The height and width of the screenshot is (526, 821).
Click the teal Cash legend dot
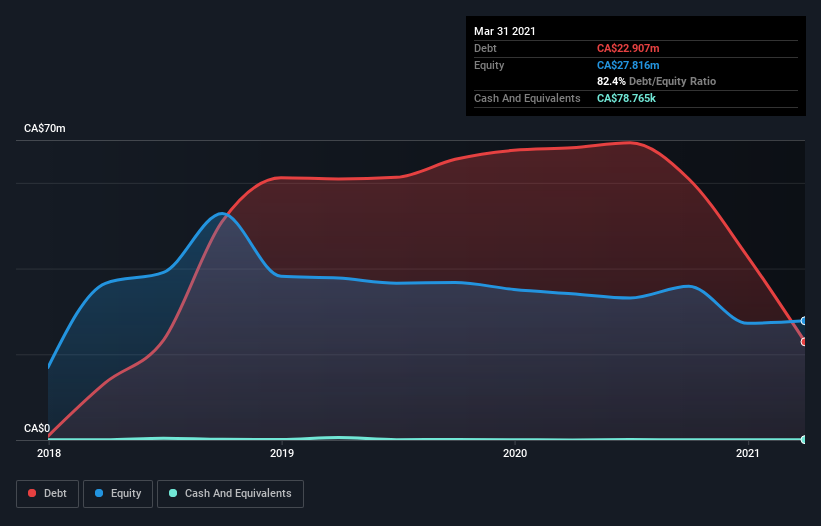tap(173, 493)
